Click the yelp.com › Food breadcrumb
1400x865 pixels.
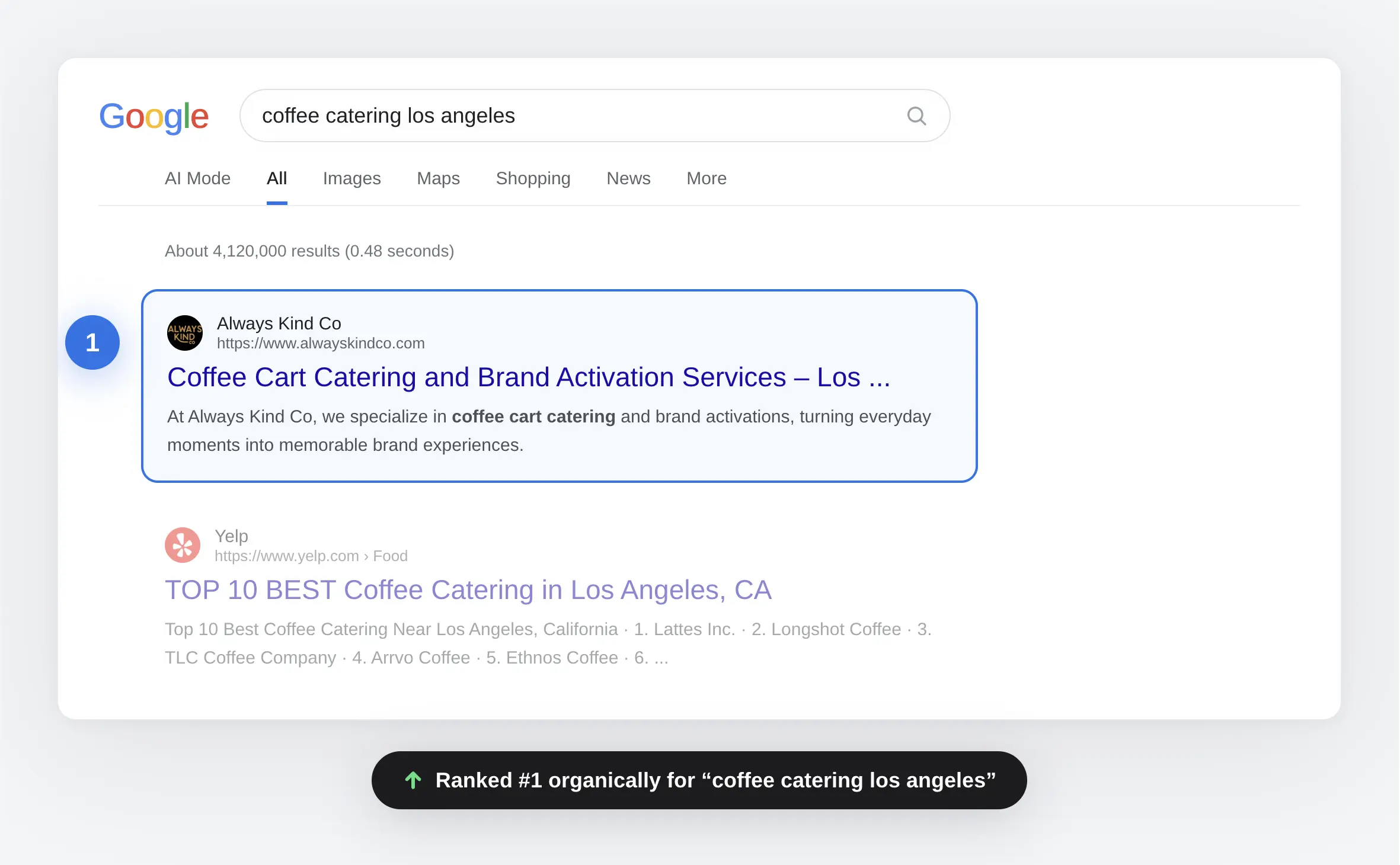point(311,556)
